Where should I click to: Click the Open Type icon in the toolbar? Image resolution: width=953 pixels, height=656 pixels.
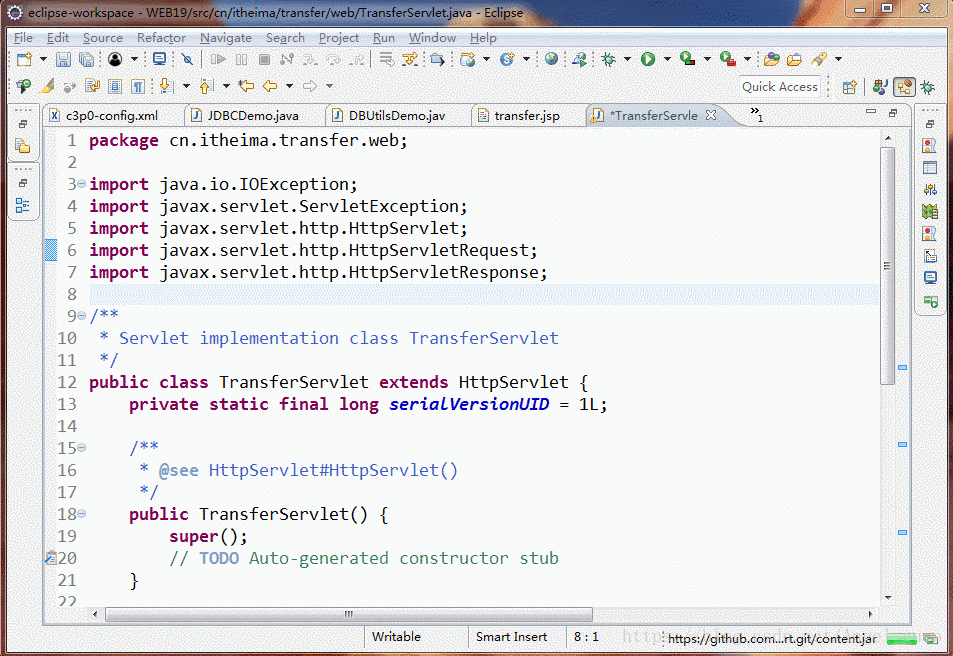point(772,59)
